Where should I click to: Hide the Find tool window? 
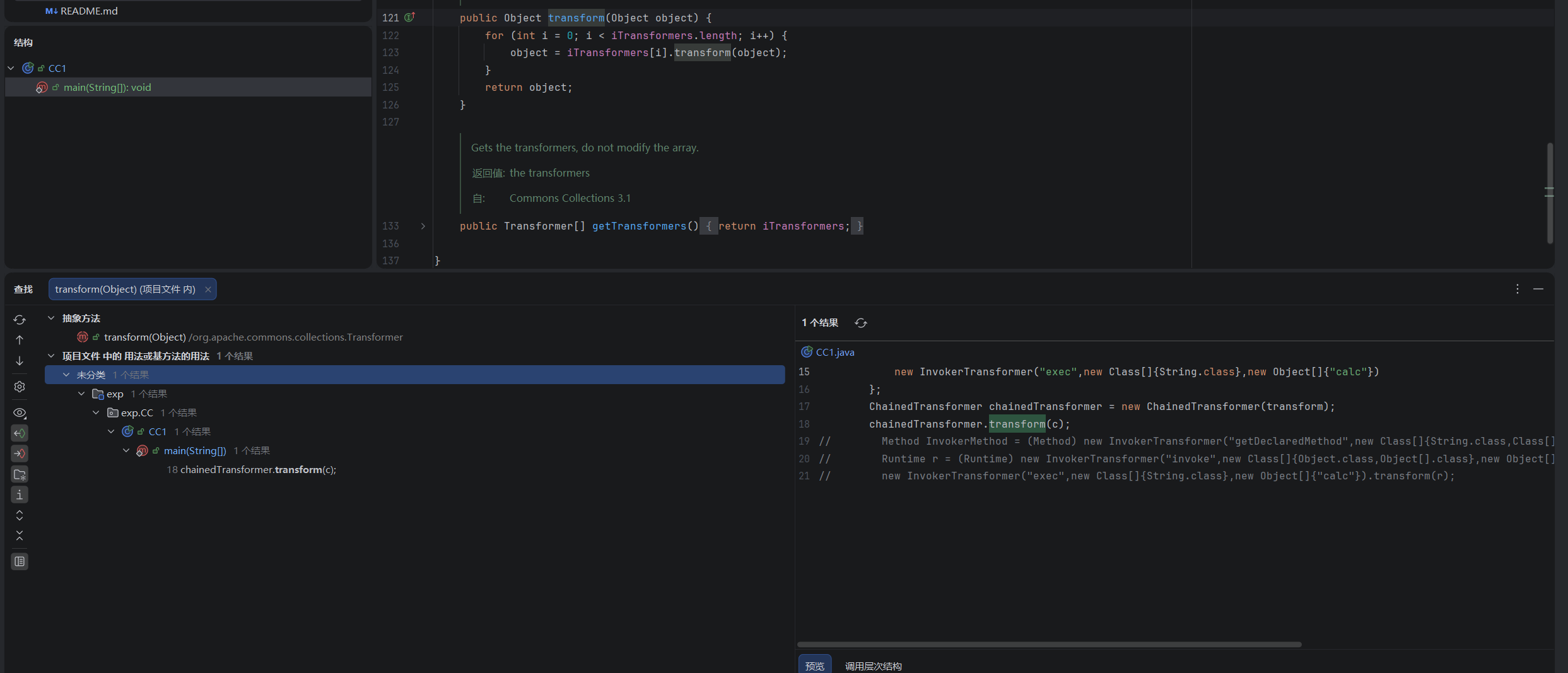(x=1538, y=289)
